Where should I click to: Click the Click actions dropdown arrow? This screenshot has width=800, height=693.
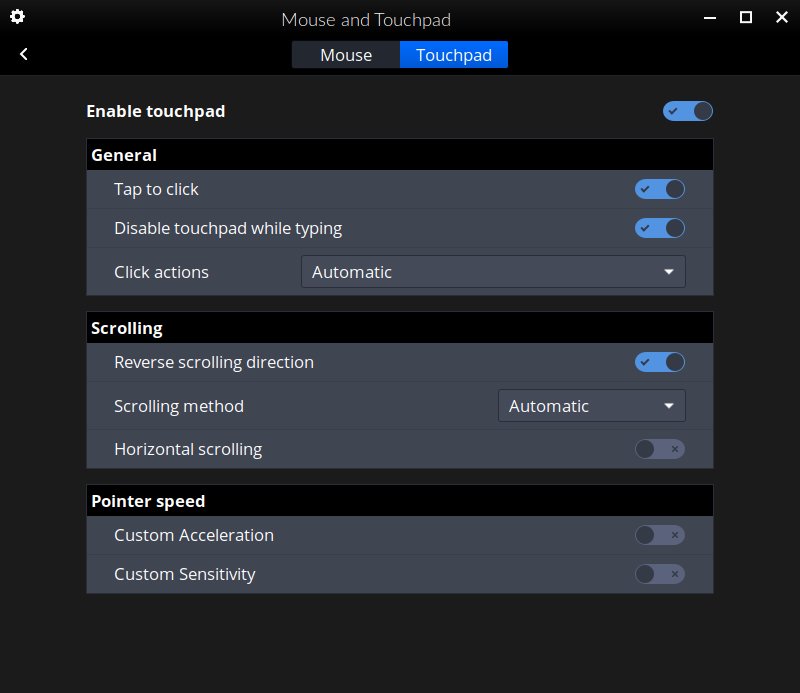coord(669,272)
